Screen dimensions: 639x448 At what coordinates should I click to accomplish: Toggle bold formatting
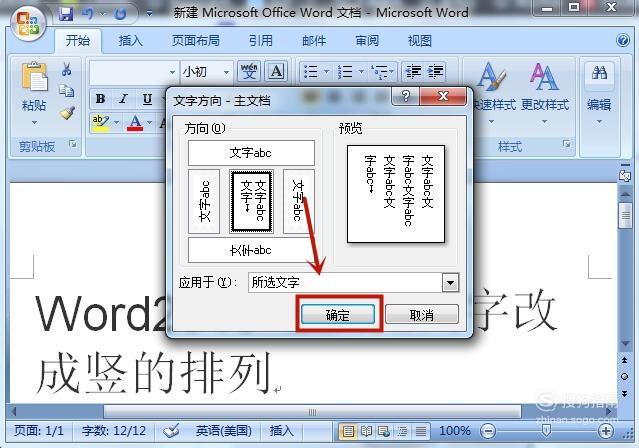coord(100,99)
